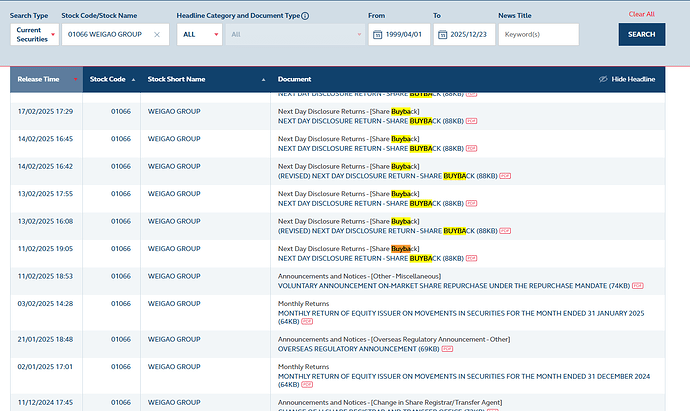Select release time 11/02/2025 18:53
690x411 pixels.
(x=45, y=276)
